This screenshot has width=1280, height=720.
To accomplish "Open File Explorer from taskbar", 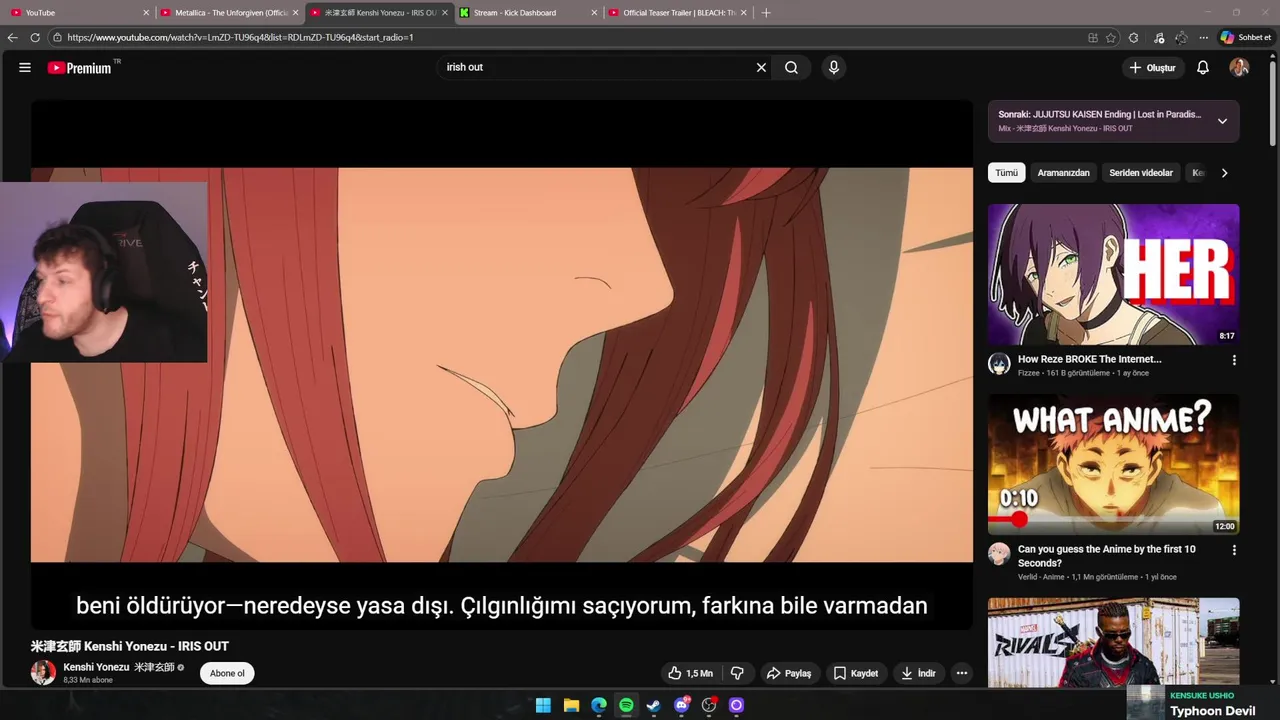I will (x=571, y=705).
